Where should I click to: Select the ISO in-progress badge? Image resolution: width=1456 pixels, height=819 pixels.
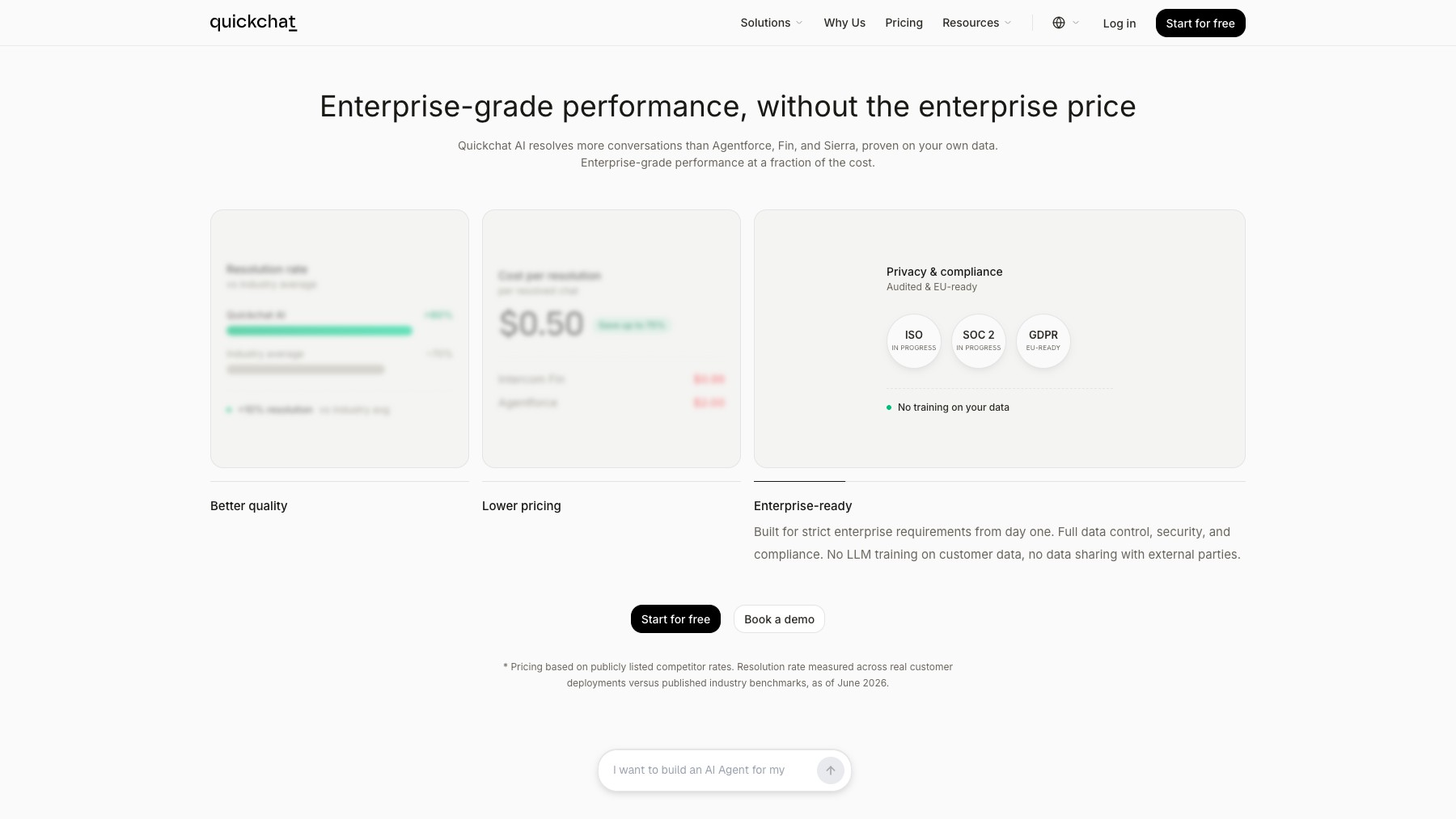point(914,341)
